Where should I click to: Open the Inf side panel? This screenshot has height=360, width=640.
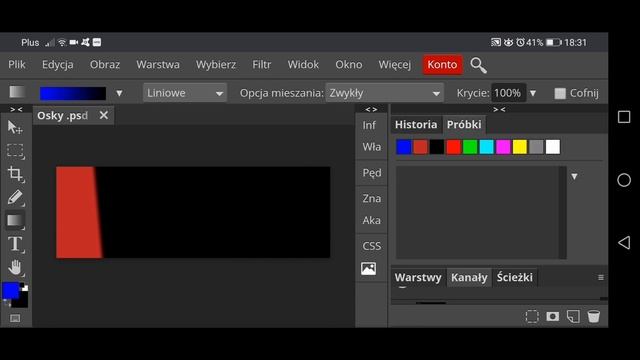369,125
